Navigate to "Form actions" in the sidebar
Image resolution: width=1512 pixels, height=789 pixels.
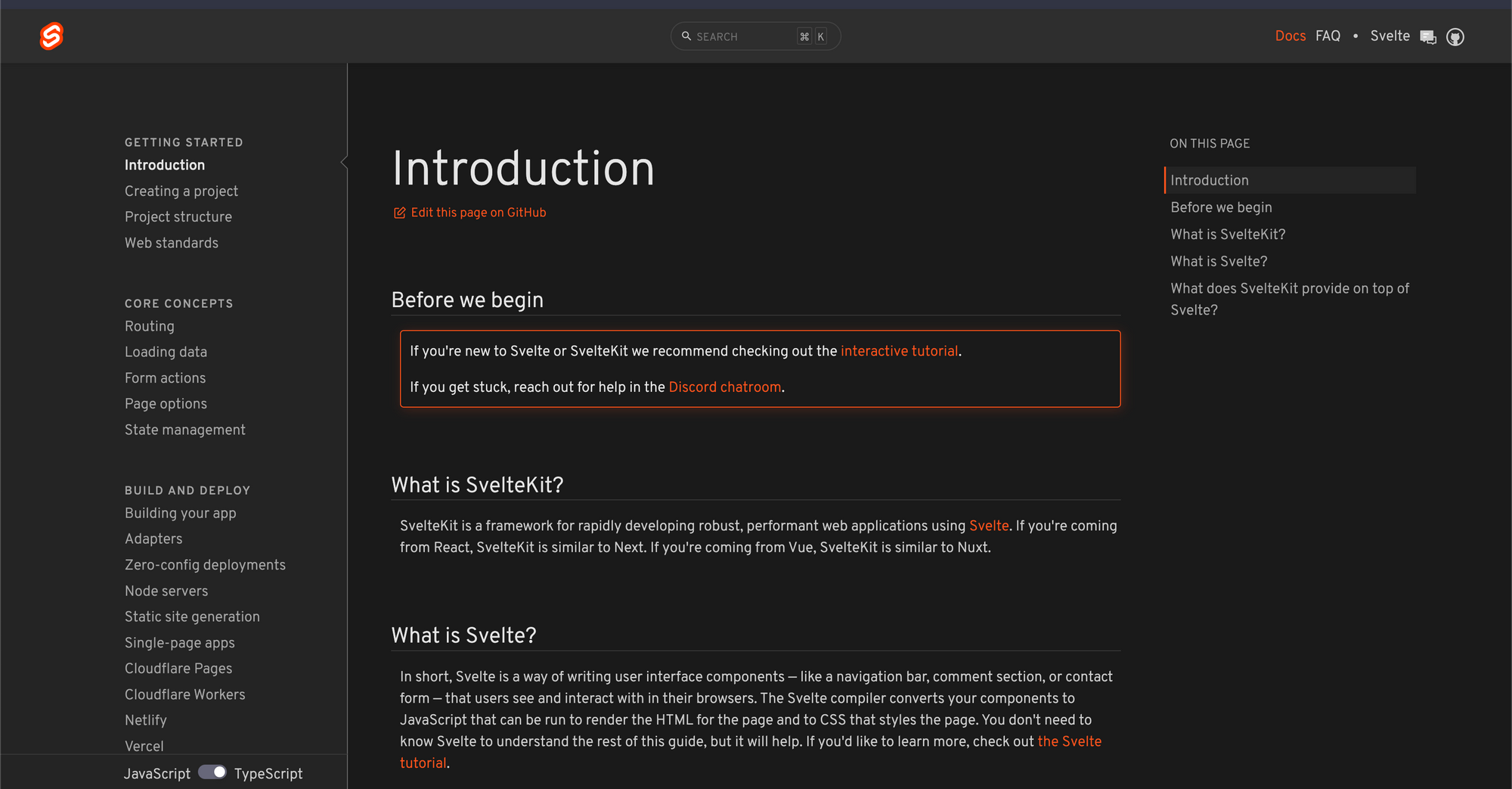165,378
